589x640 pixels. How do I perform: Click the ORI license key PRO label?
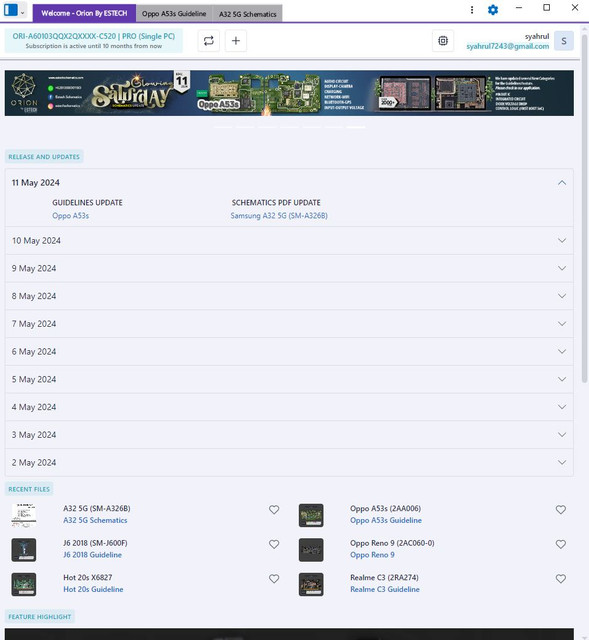pos(93,36)
